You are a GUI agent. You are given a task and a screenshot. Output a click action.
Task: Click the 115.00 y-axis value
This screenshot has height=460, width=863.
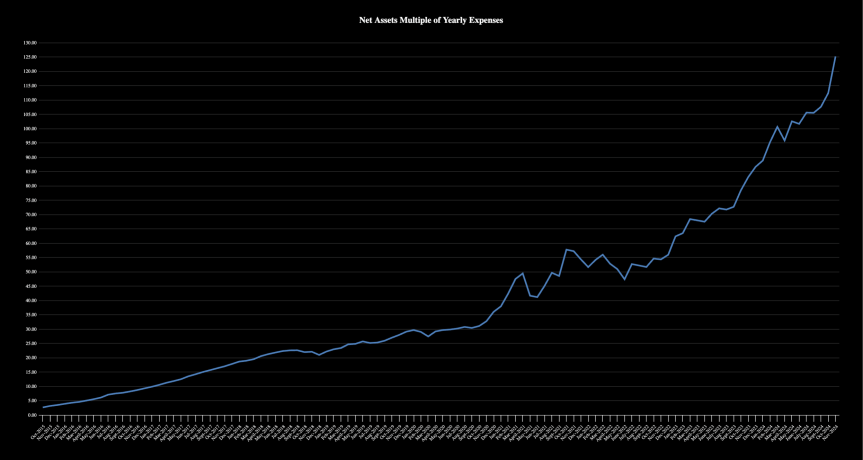30,86
